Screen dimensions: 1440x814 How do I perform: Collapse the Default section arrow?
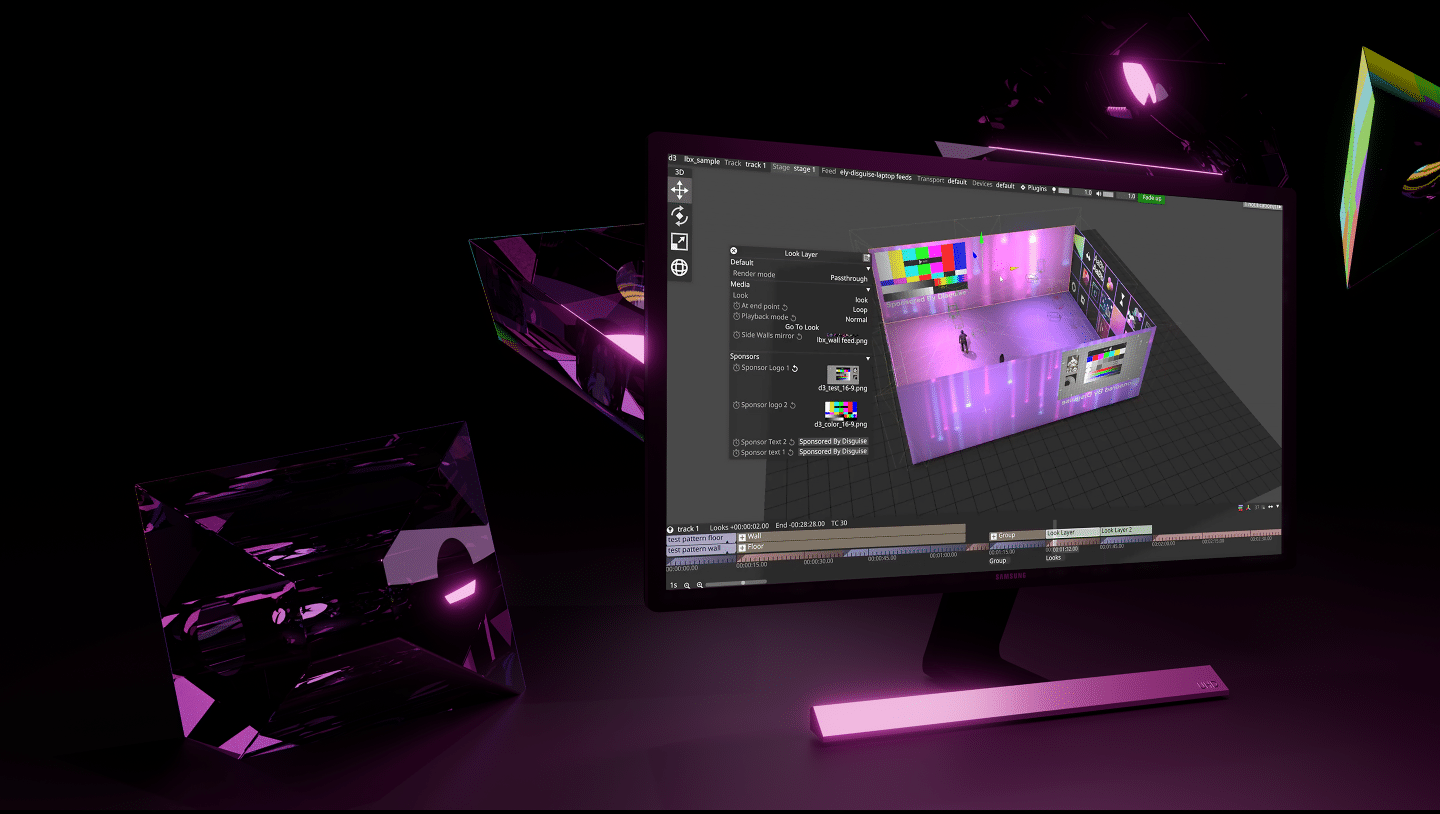pos(867,269)
